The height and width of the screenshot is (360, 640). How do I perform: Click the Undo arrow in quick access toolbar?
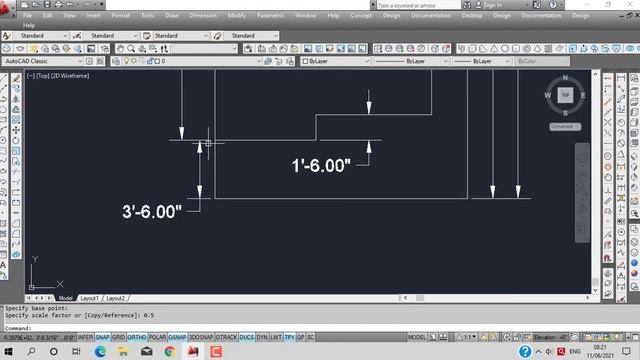click(69, 5)
